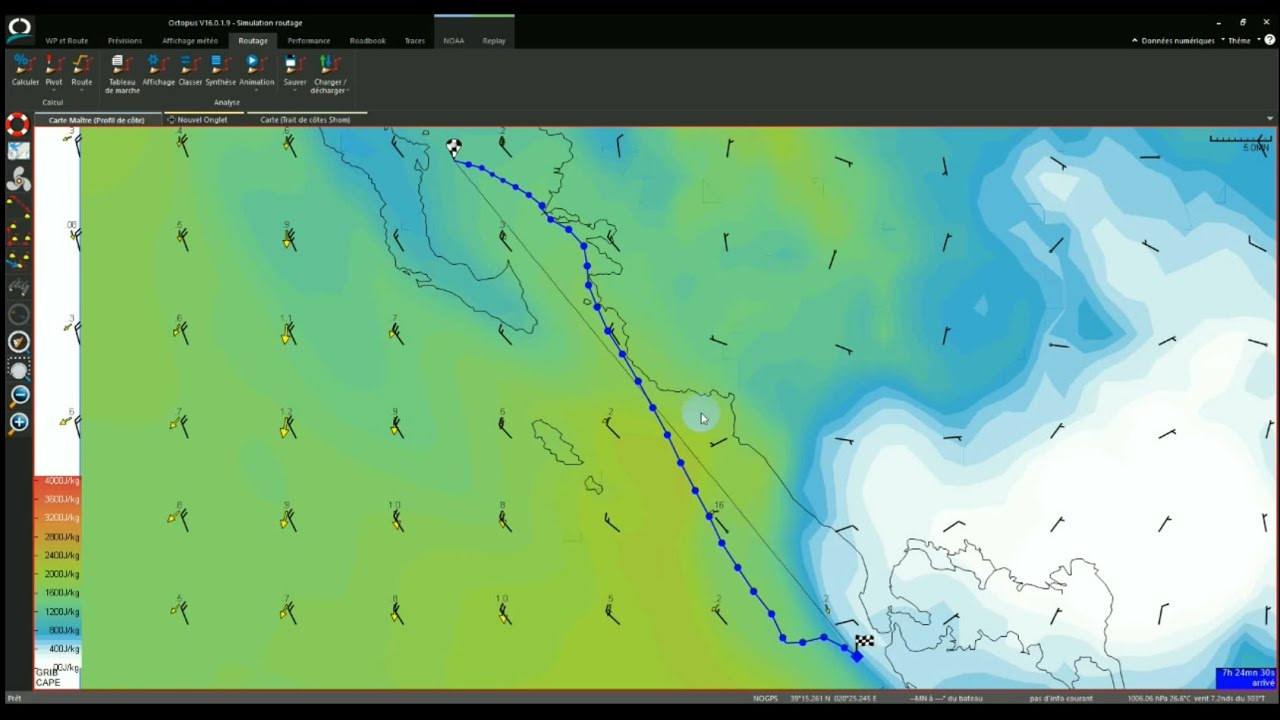The image size is (1280, 720).
Task: Click the Octopus application logo
Action: pyautogui.click(x=18, y=29)
